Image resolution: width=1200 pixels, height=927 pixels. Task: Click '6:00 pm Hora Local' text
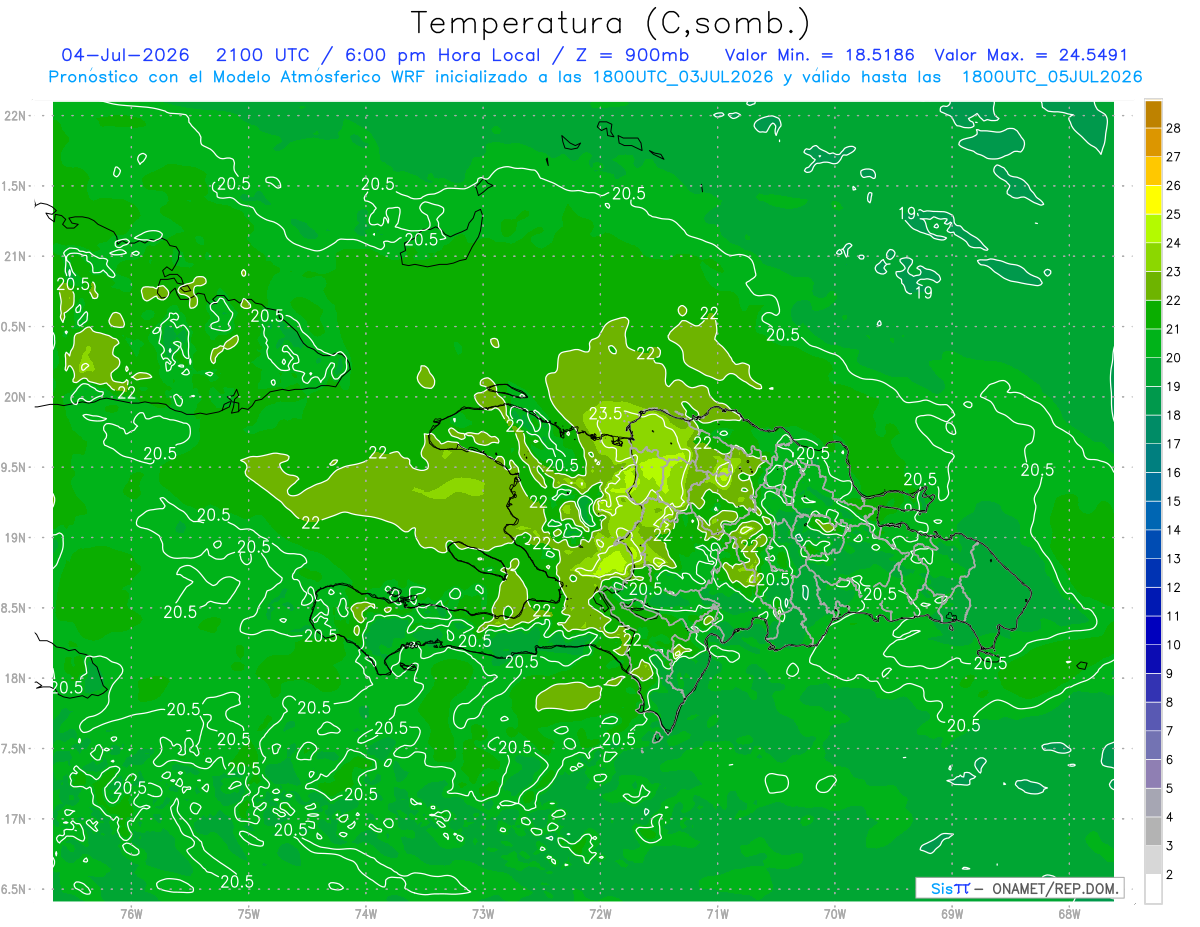point(442,55)
